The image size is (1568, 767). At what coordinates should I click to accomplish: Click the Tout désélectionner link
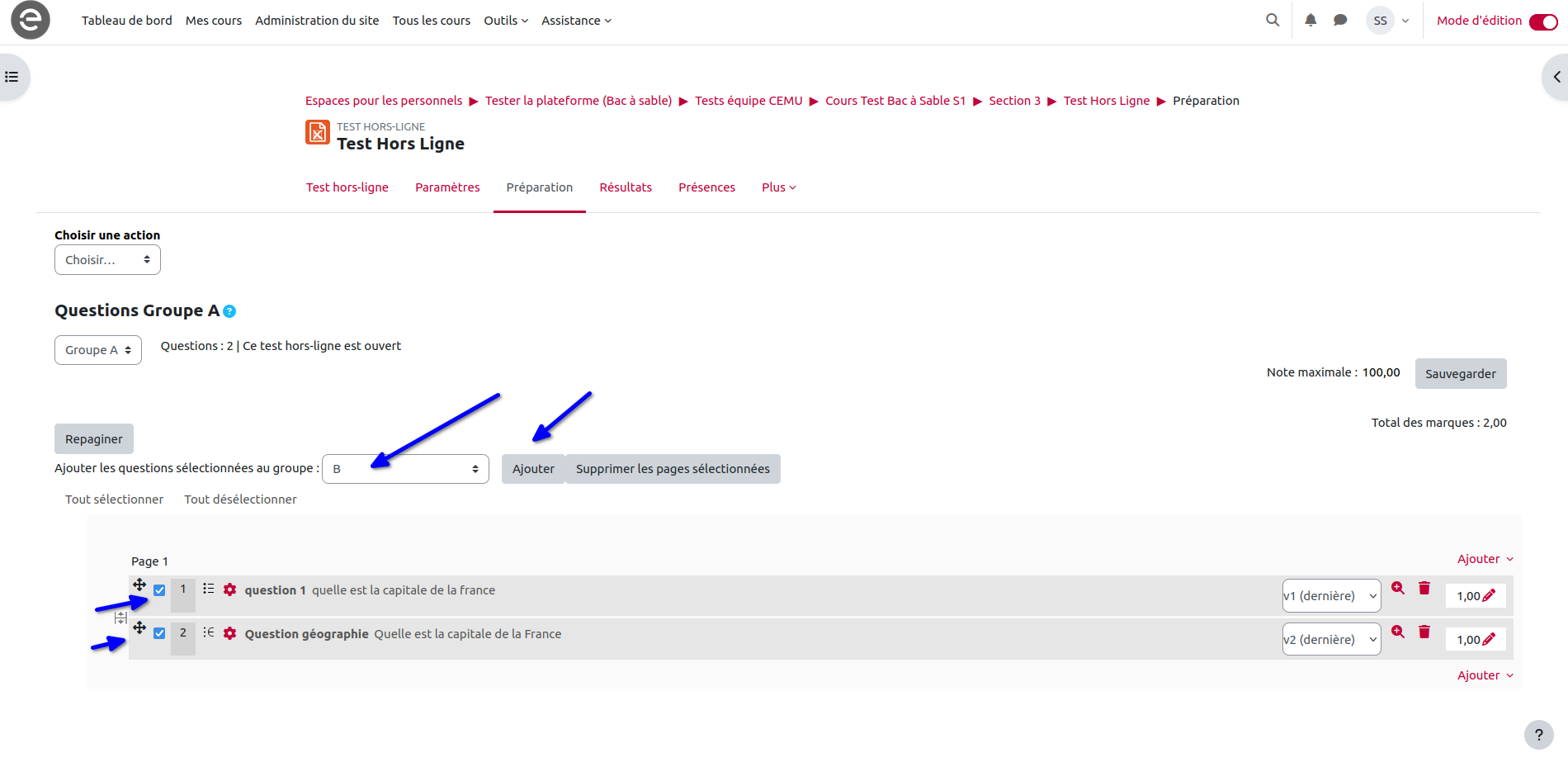click(x=240, y=499)
